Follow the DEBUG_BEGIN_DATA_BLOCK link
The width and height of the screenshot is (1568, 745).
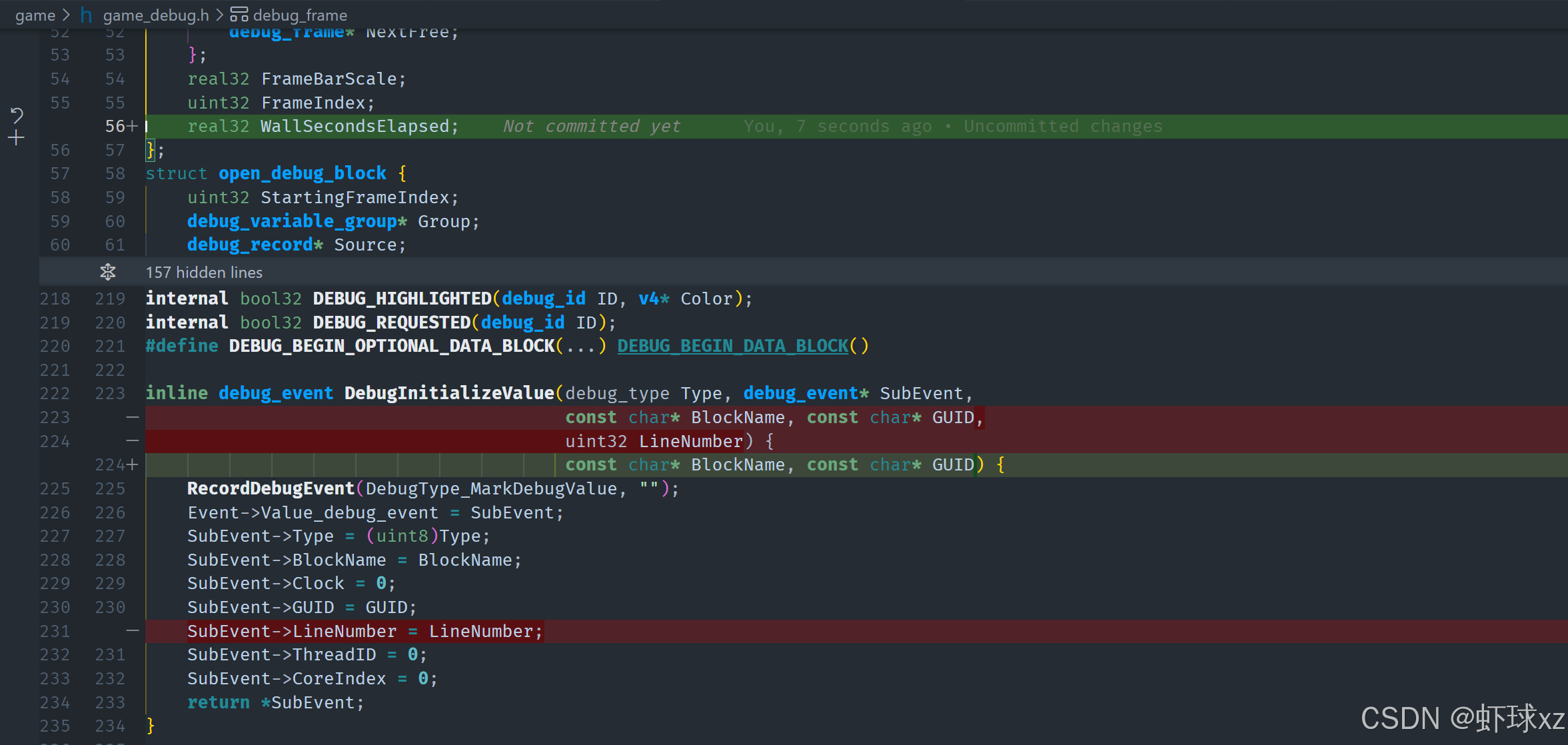732,346
